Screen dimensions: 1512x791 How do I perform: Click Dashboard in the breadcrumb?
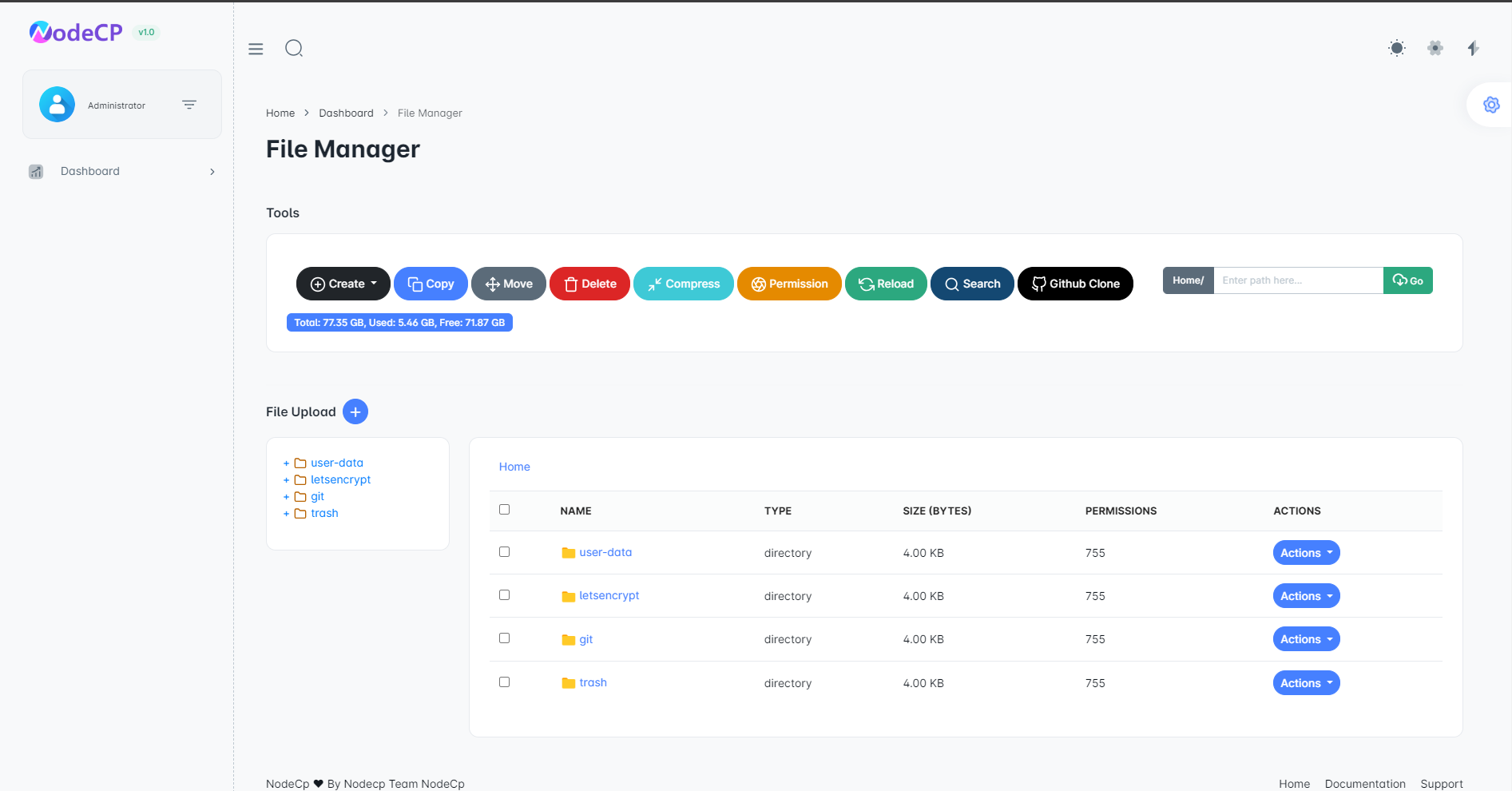point(346,113)
